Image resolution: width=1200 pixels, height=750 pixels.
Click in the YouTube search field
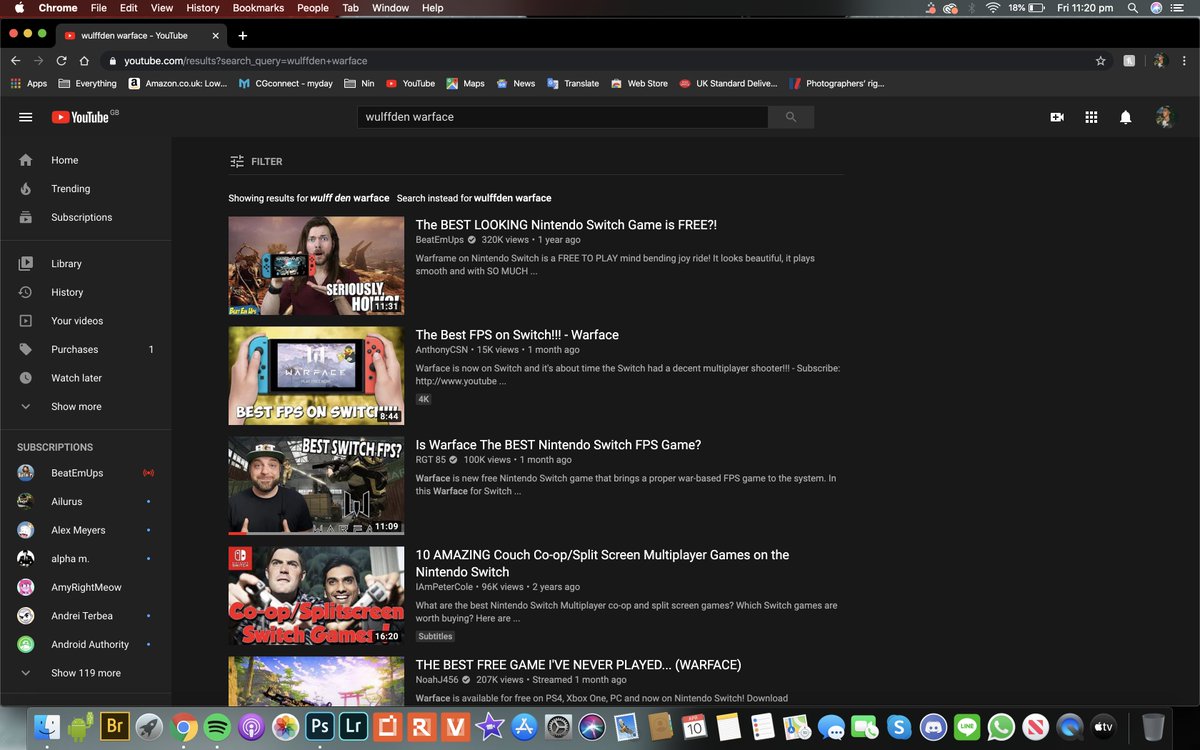562,117
